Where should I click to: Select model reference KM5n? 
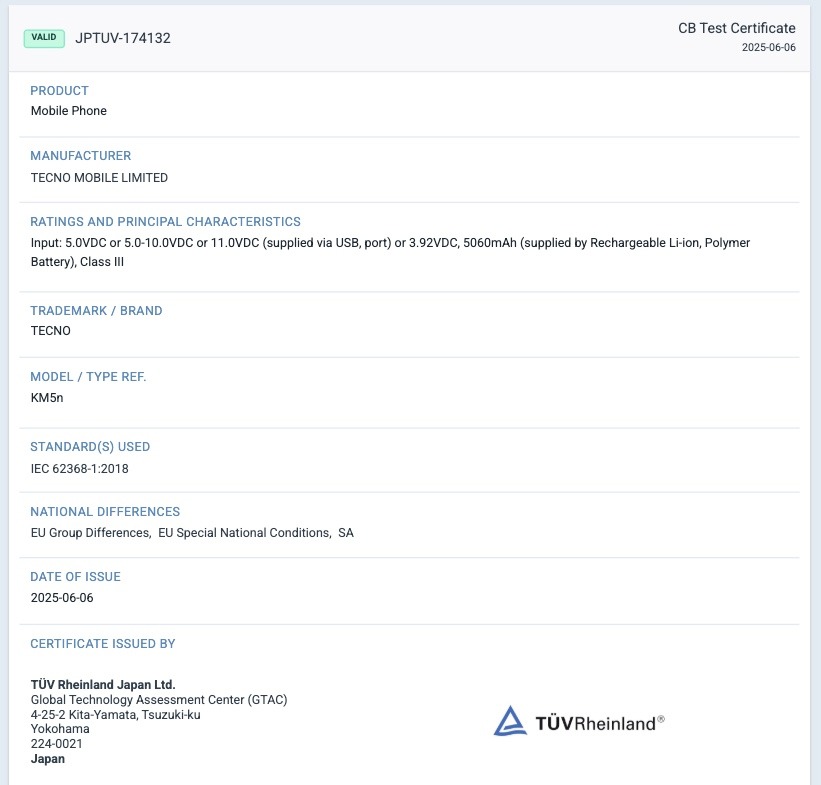47,397
